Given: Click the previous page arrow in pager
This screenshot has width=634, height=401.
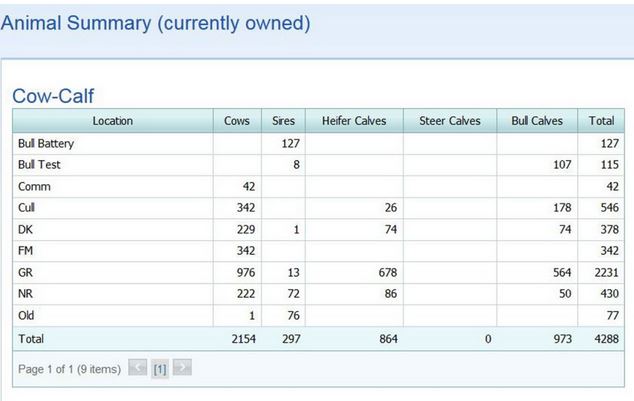Looking at the screenshot, I should tap(138, 369).
